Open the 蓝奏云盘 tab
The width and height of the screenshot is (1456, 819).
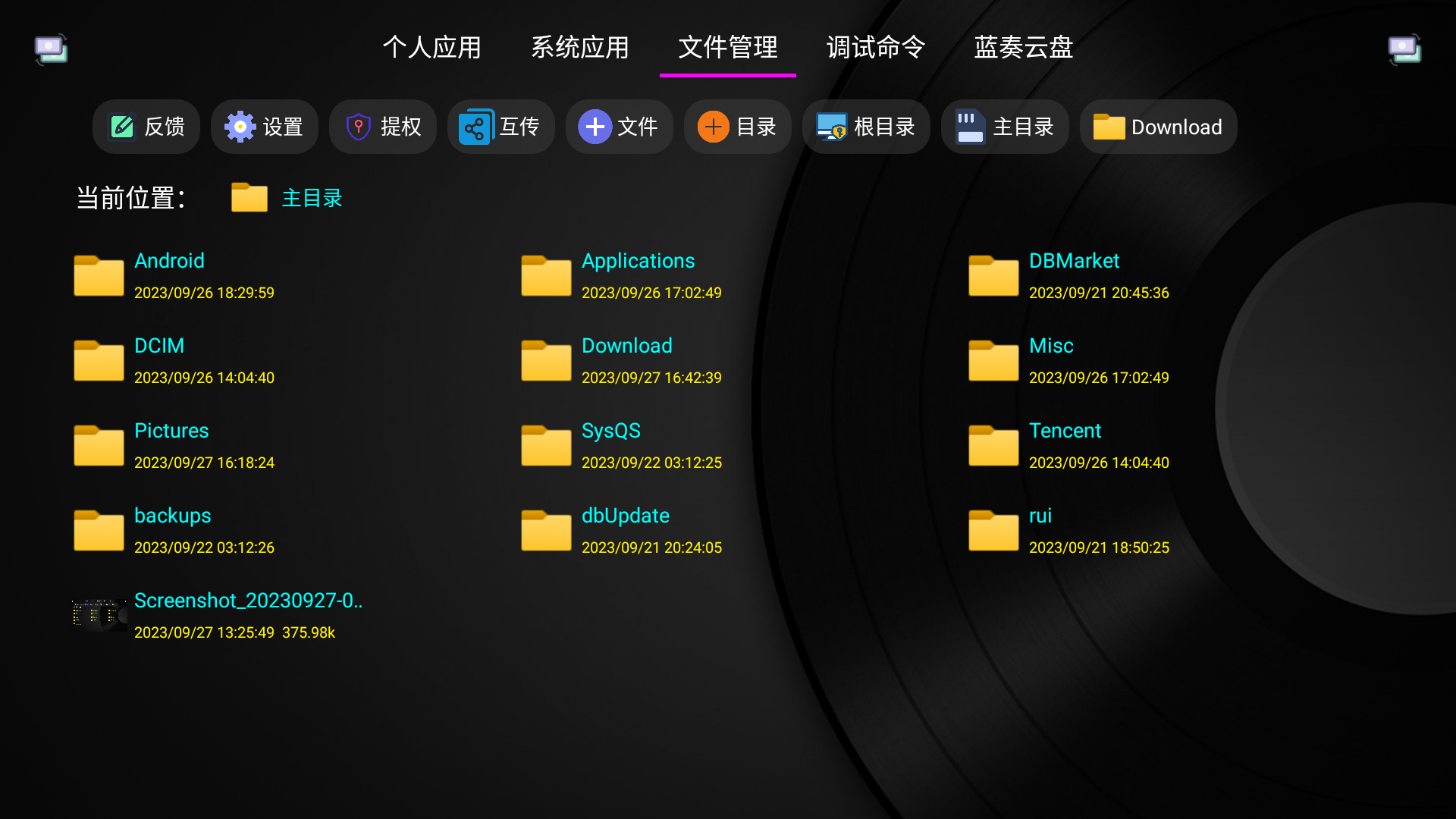pos(1024,47)
